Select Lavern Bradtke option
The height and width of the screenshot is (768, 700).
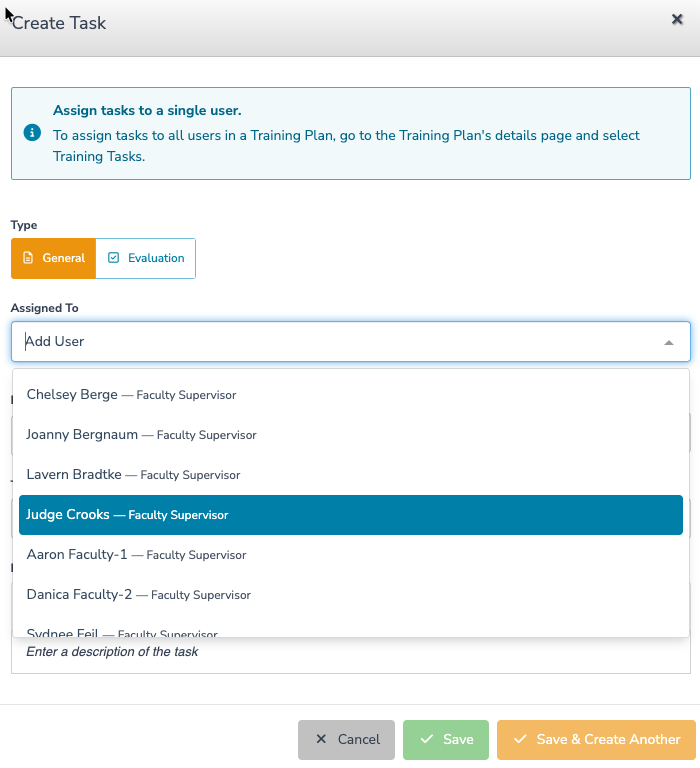click(351, 475)
